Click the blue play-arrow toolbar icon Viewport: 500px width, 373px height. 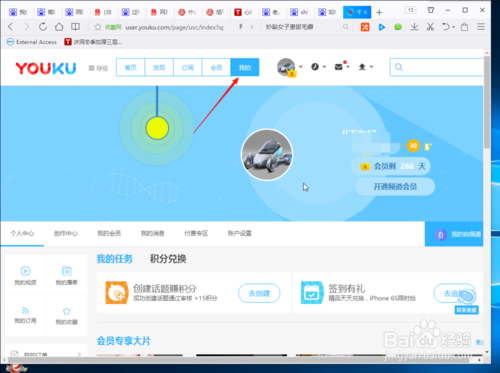pos(382,27)
